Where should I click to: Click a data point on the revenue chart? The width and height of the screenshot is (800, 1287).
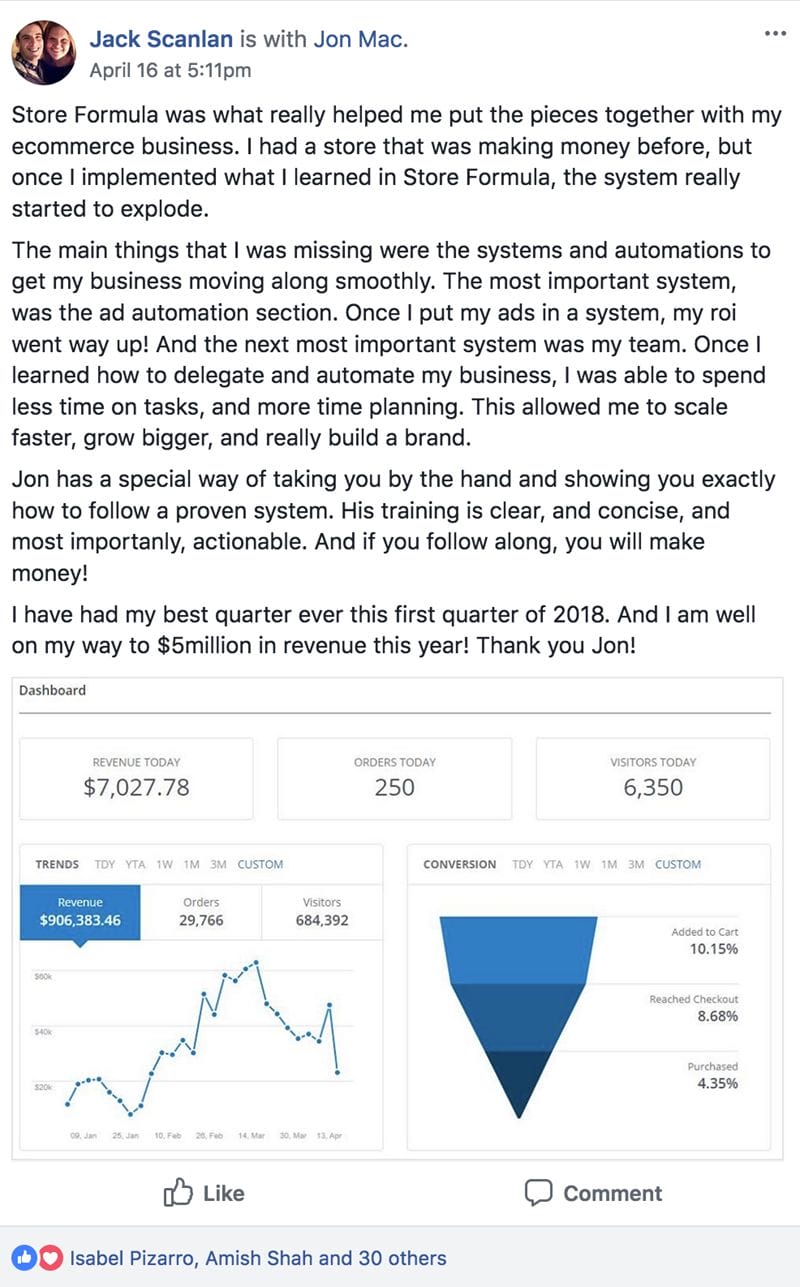point(258,962)
